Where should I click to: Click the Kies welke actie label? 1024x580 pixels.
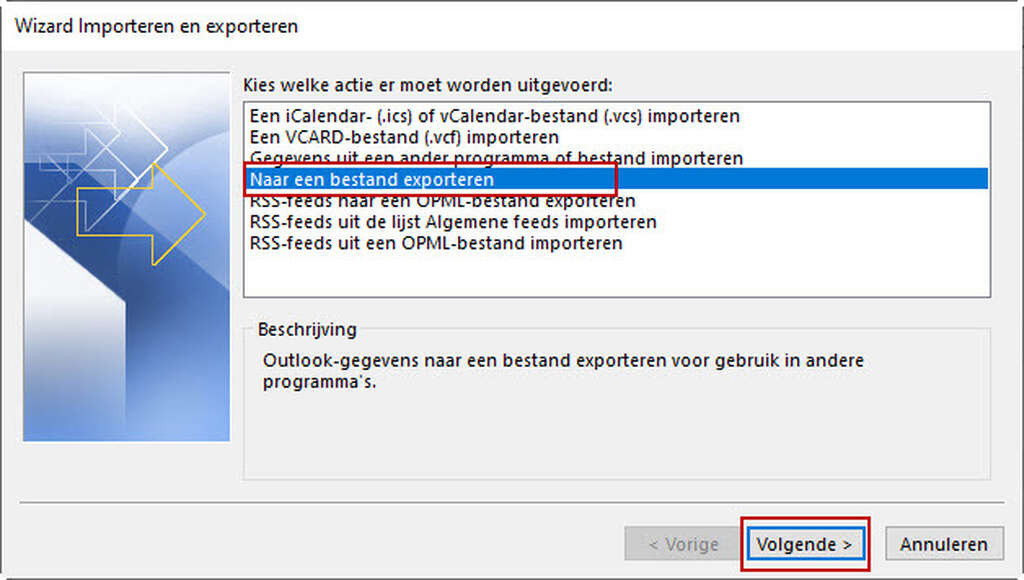(x=428, y=85)
